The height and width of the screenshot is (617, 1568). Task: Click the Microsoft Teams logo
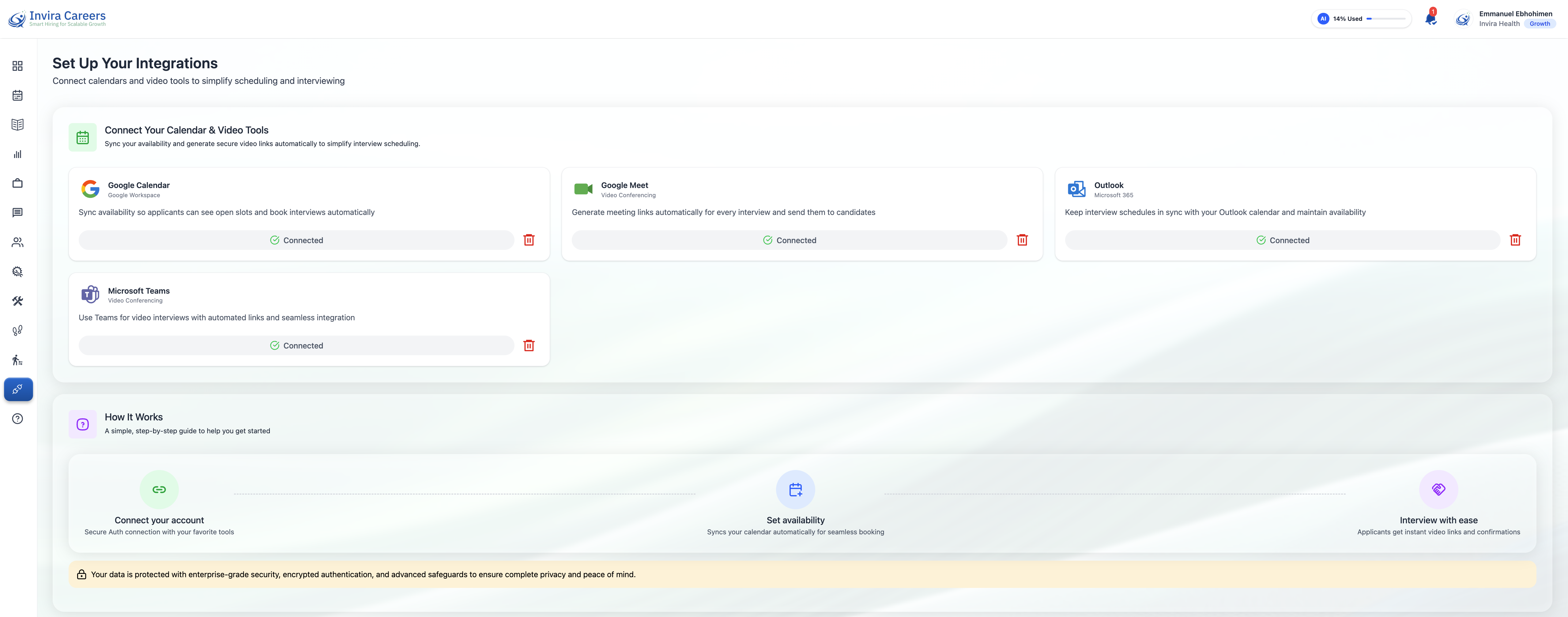(x=91, y=295)
